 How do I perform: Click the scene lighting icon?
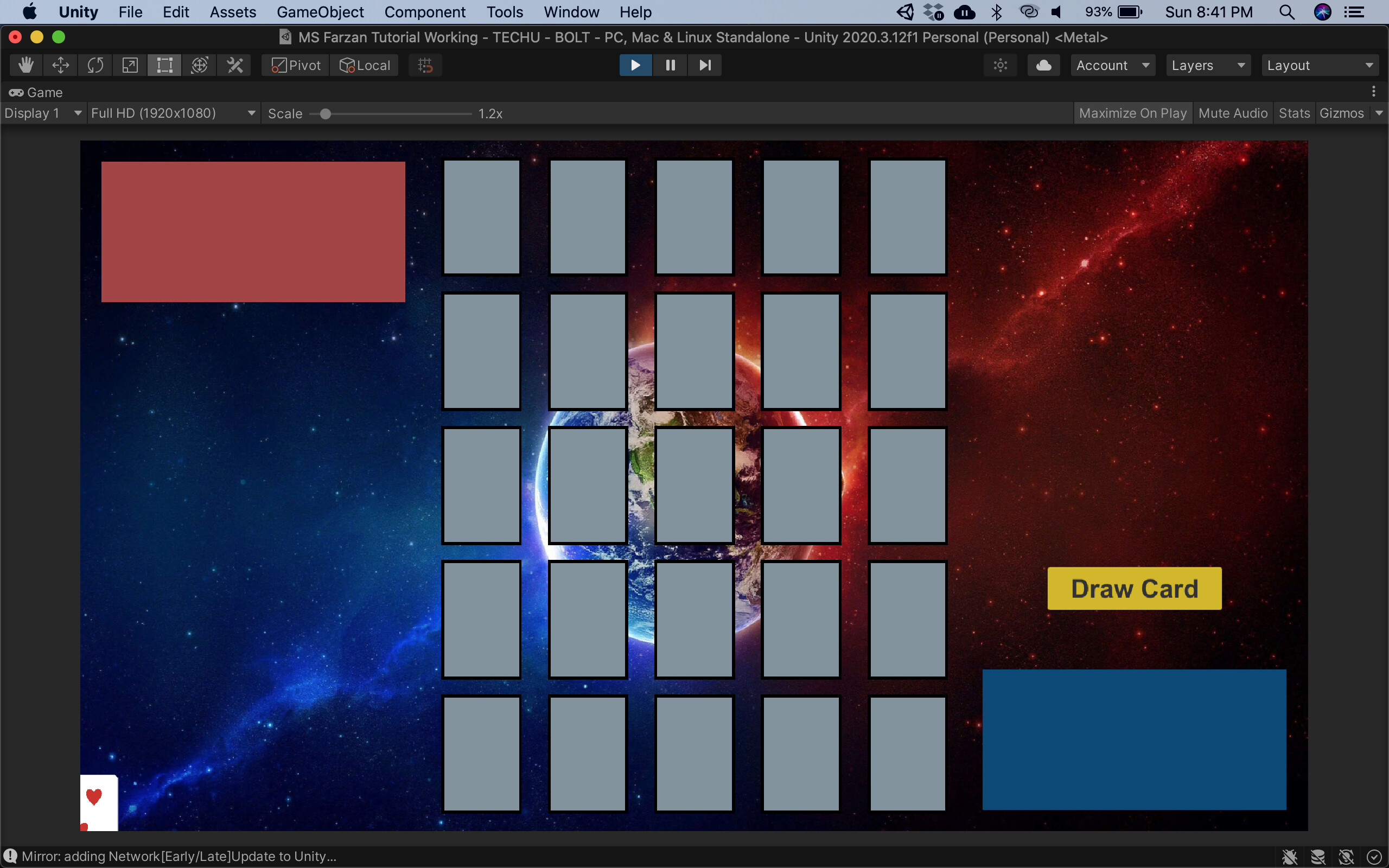(1001, 65)
